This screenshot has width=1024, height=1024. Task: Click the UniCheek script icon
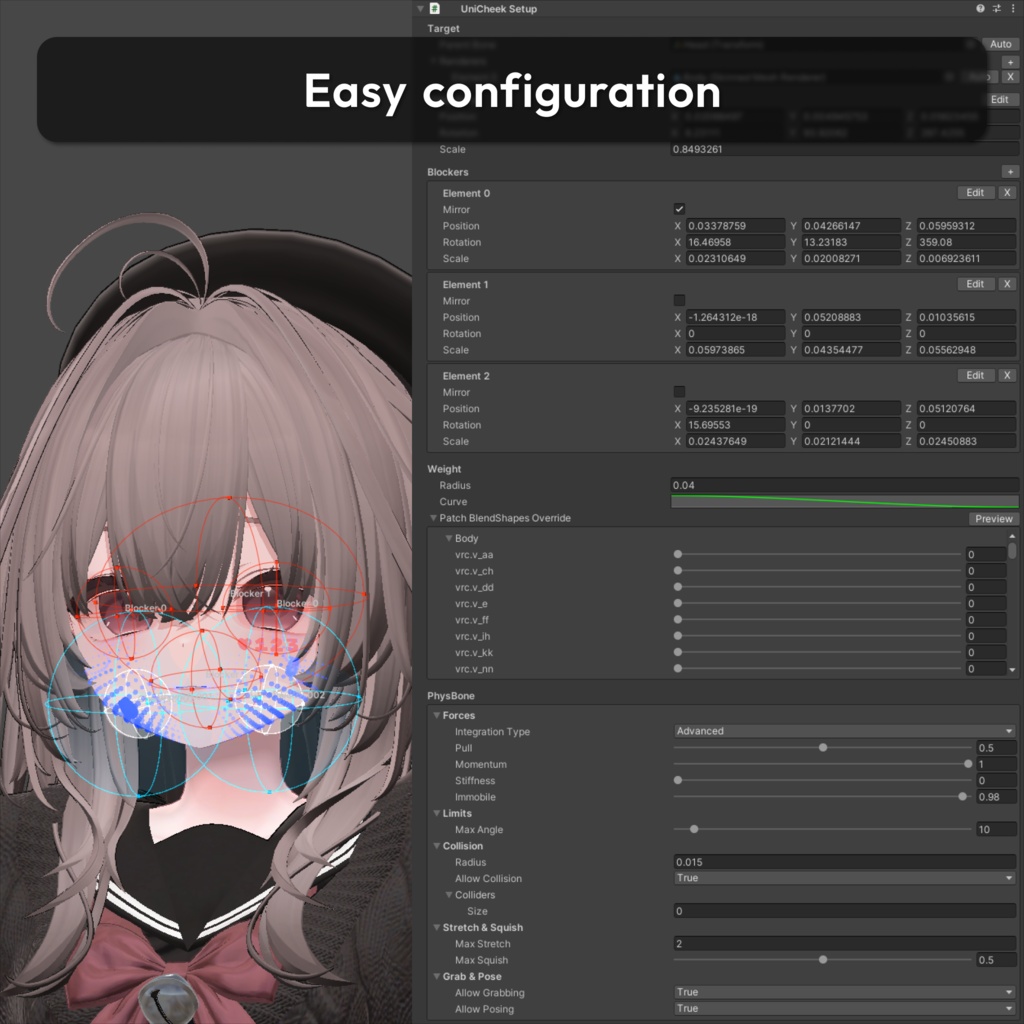point(435,8)
